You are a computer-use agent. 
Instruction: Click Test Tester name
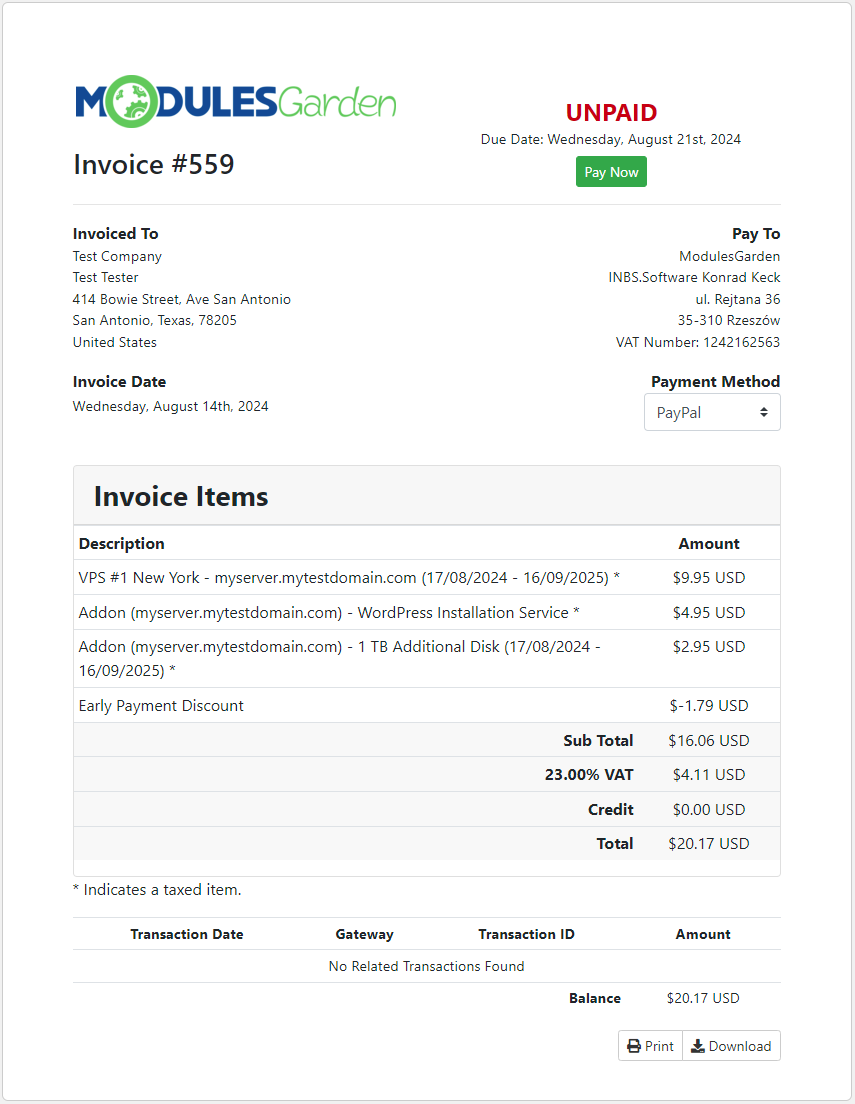(x=106, y=277)
